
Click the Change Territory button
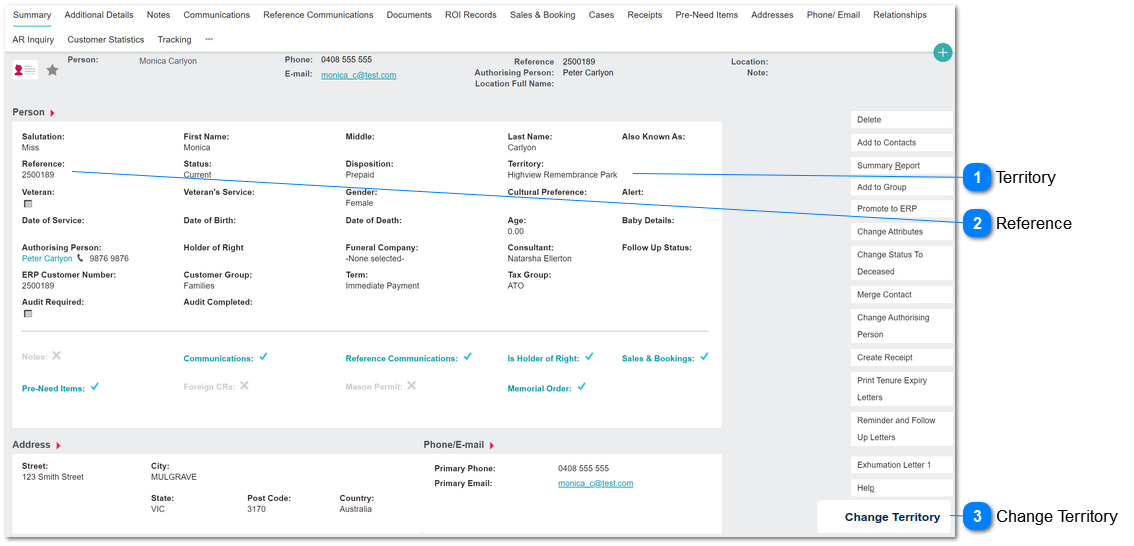tap(884, 517)
